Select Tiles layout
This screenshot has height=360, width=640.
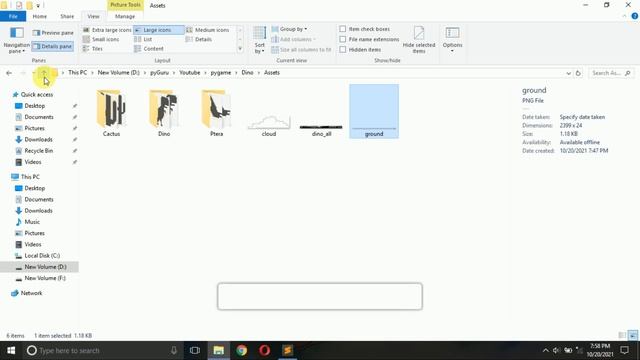(x=93, y=49)
